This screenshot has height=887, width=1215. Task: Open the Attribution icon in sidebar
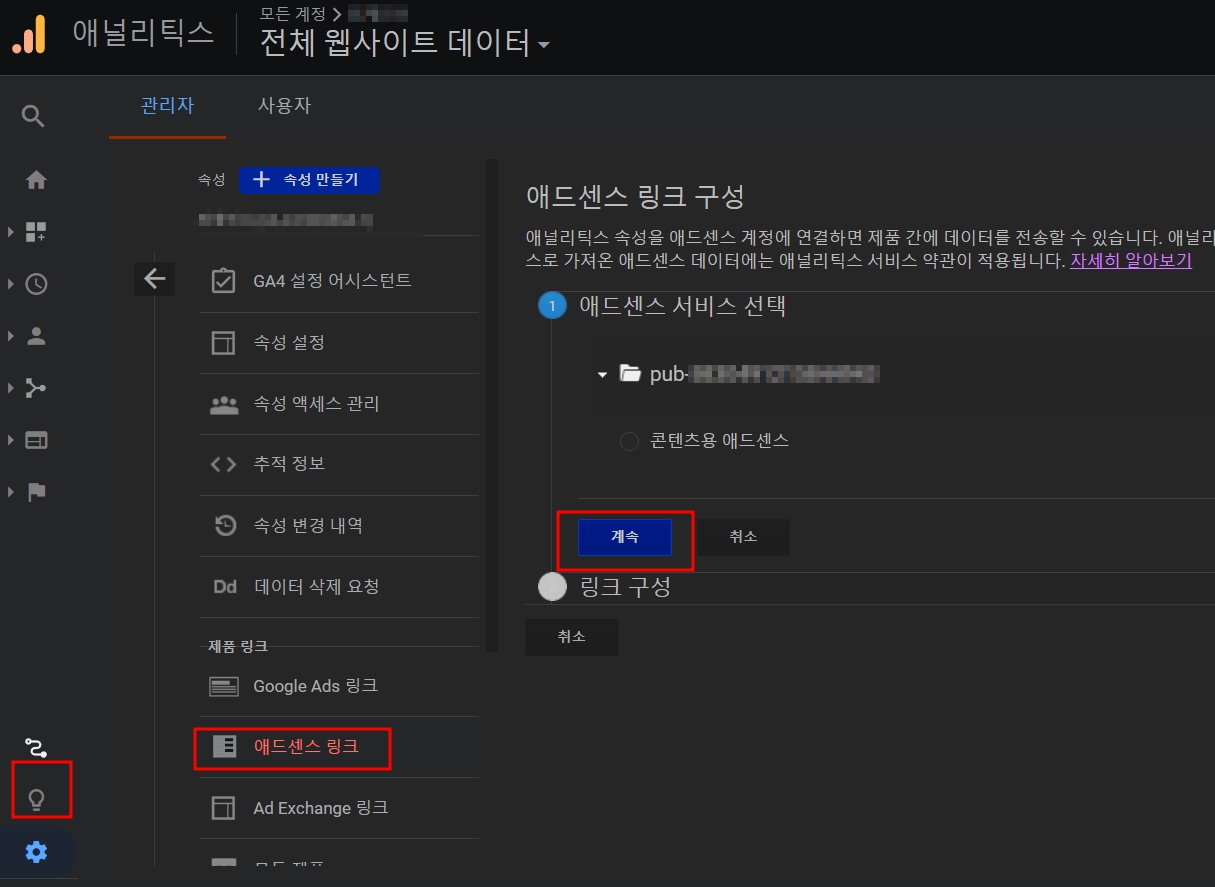(x=36, y=746)
